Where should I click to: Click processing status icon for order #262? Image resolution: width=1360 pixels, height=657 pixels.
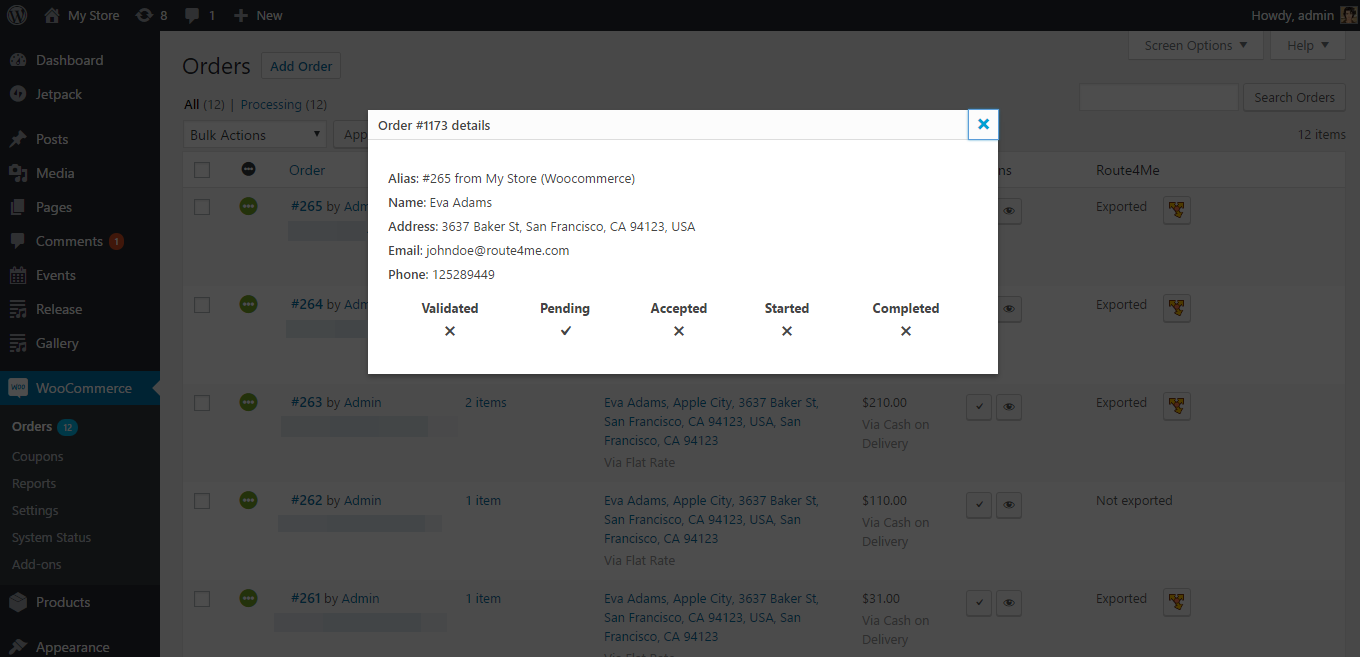point(248,500)
